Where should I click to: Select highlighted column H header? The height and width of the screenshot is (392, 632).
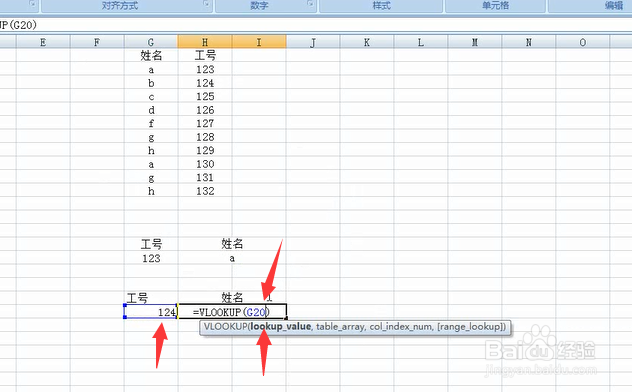point(205,42)
